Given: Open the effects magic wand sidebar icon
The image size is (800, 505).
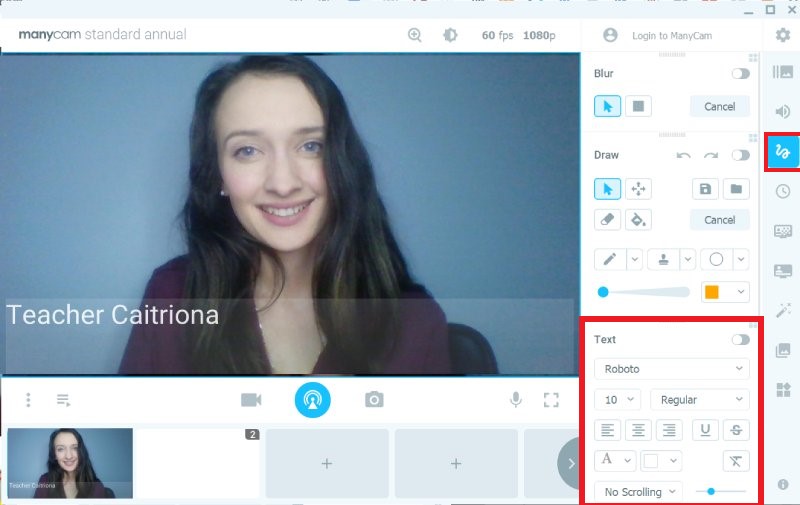Looking at the screenshot, I should tap(783, 310).
